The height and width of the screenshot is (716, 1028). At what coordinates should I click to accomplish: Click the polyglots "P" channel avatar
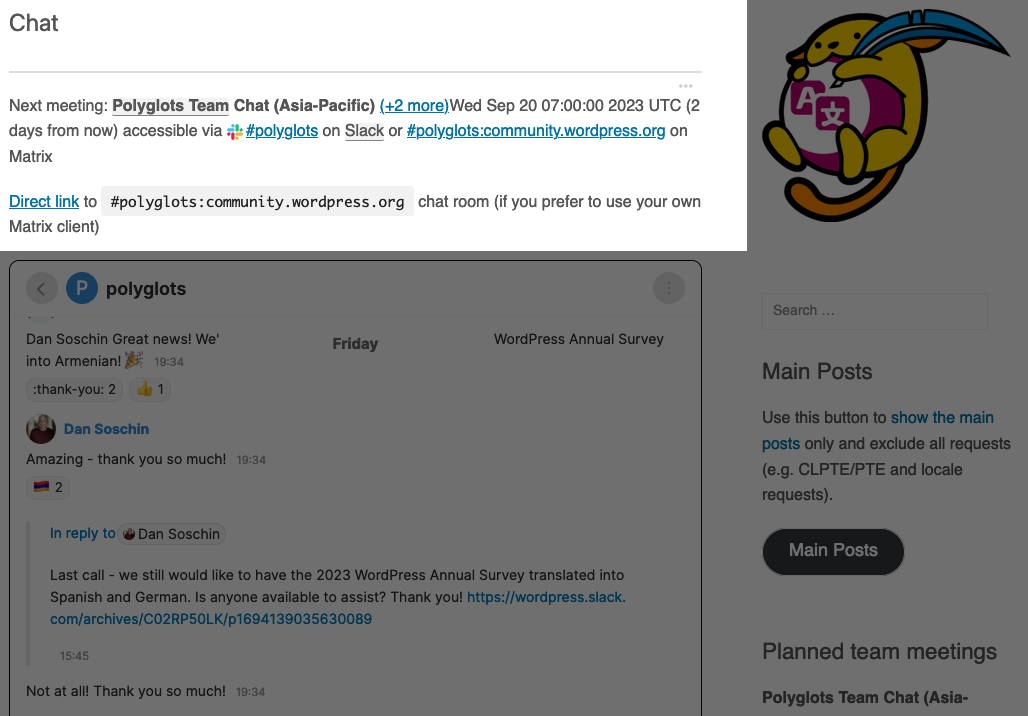(81, 288)
